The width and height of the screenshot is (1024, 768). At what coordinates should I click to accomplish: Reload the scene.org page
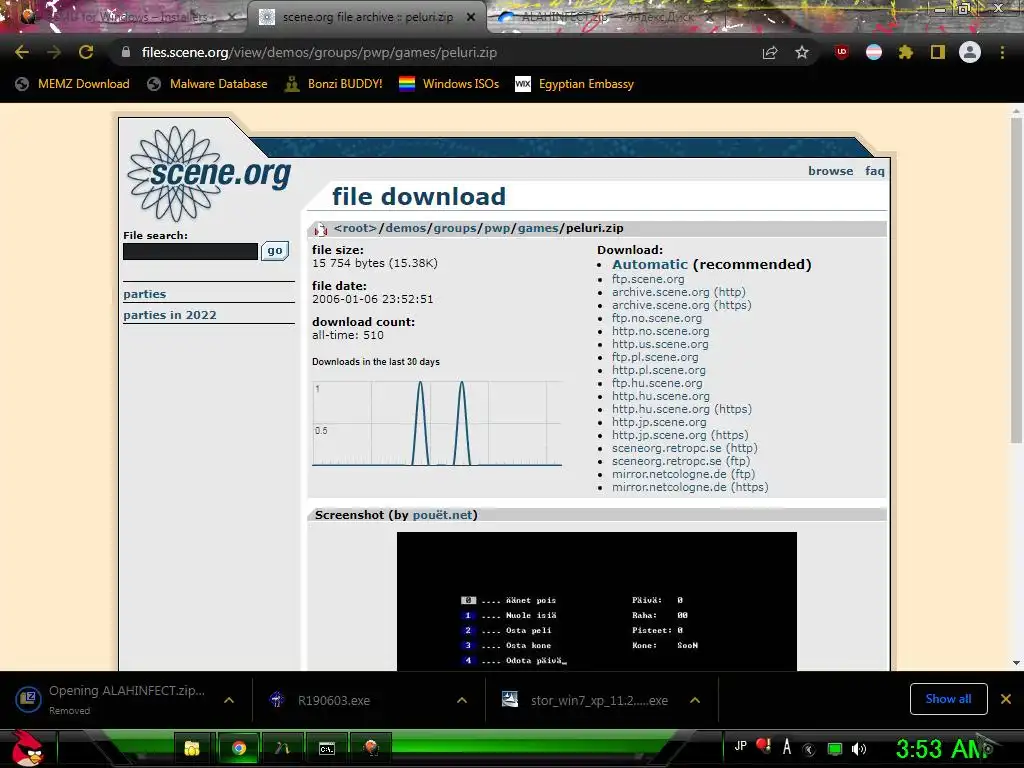[x=86, y=52]
